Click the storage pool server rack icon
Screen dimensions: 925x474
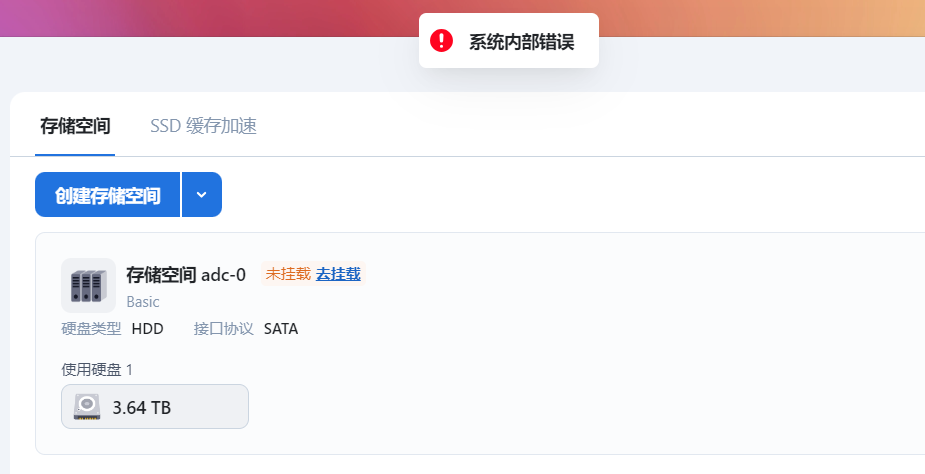tap(88, 285)
